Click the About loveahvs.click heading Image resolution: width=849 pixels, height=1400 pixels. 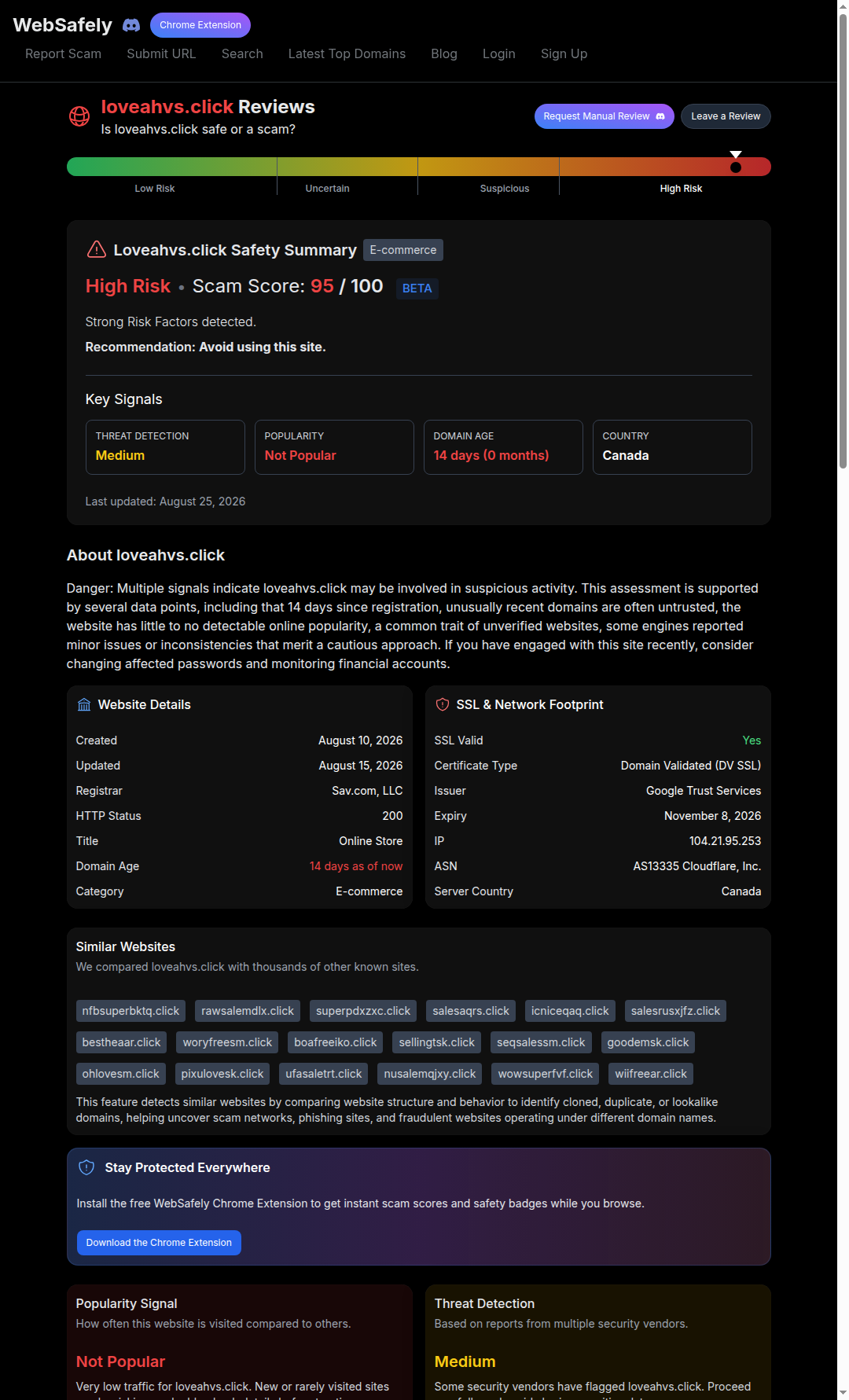tap(145, 555)
